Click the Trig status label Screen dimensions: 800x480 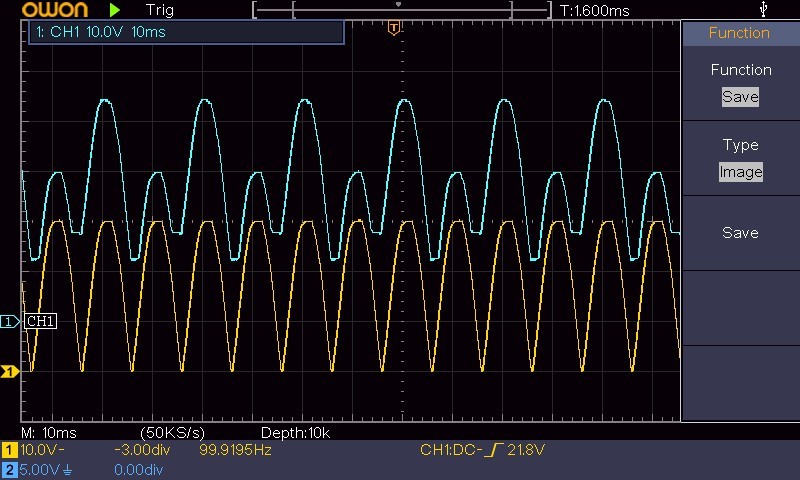click(x=160, y=10)
